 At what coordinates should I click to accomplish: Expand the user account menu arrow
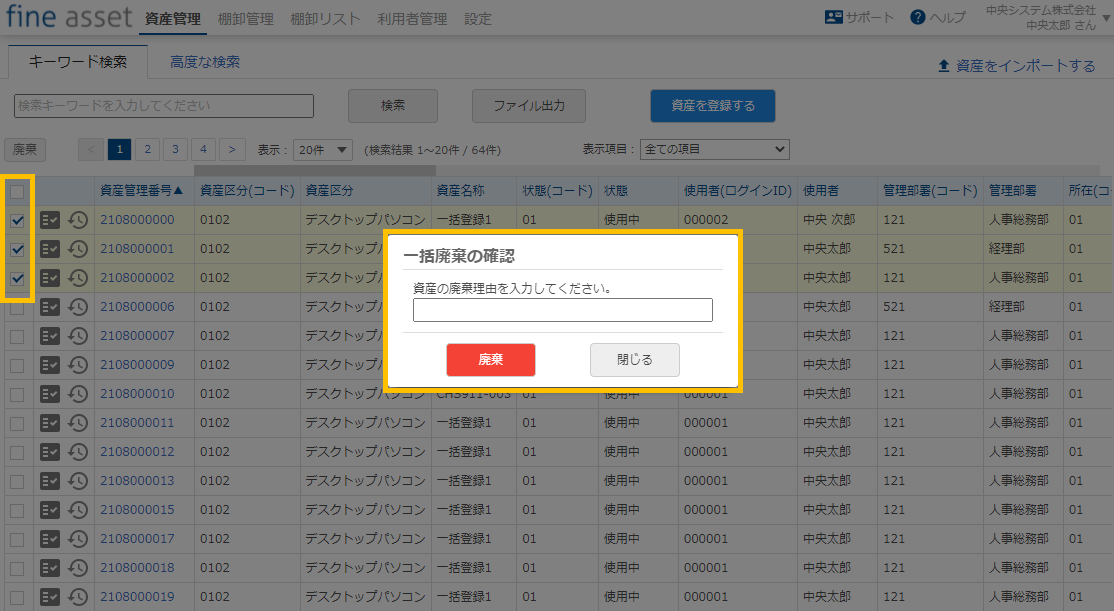point(1106,17)
